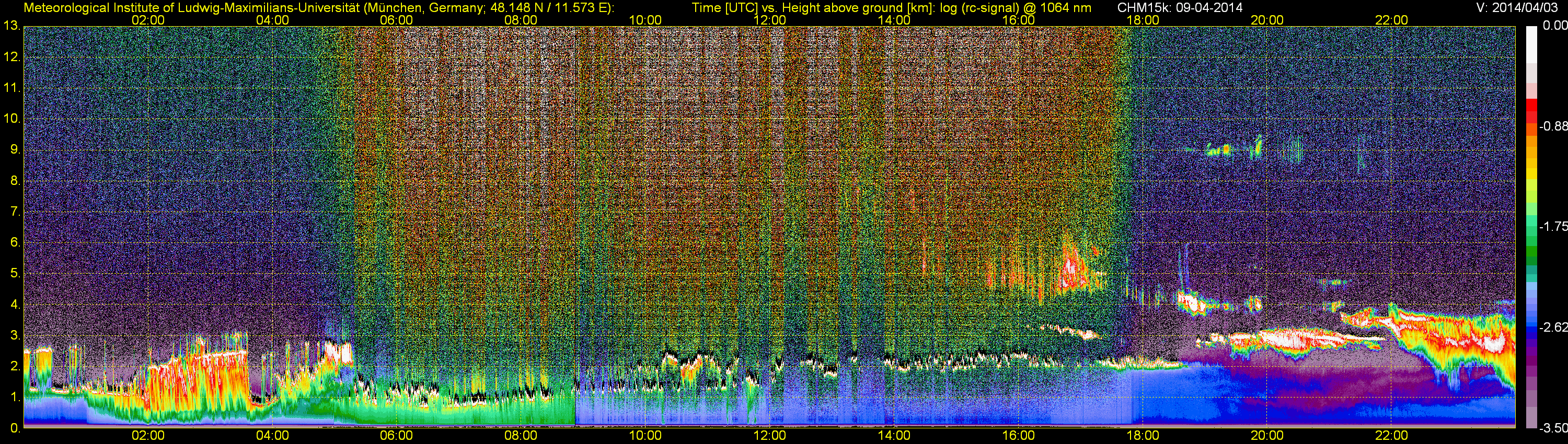Click the colorbar value '-1.75'
This screenshot has height=444, width=1568.
tap(1553, 226)
